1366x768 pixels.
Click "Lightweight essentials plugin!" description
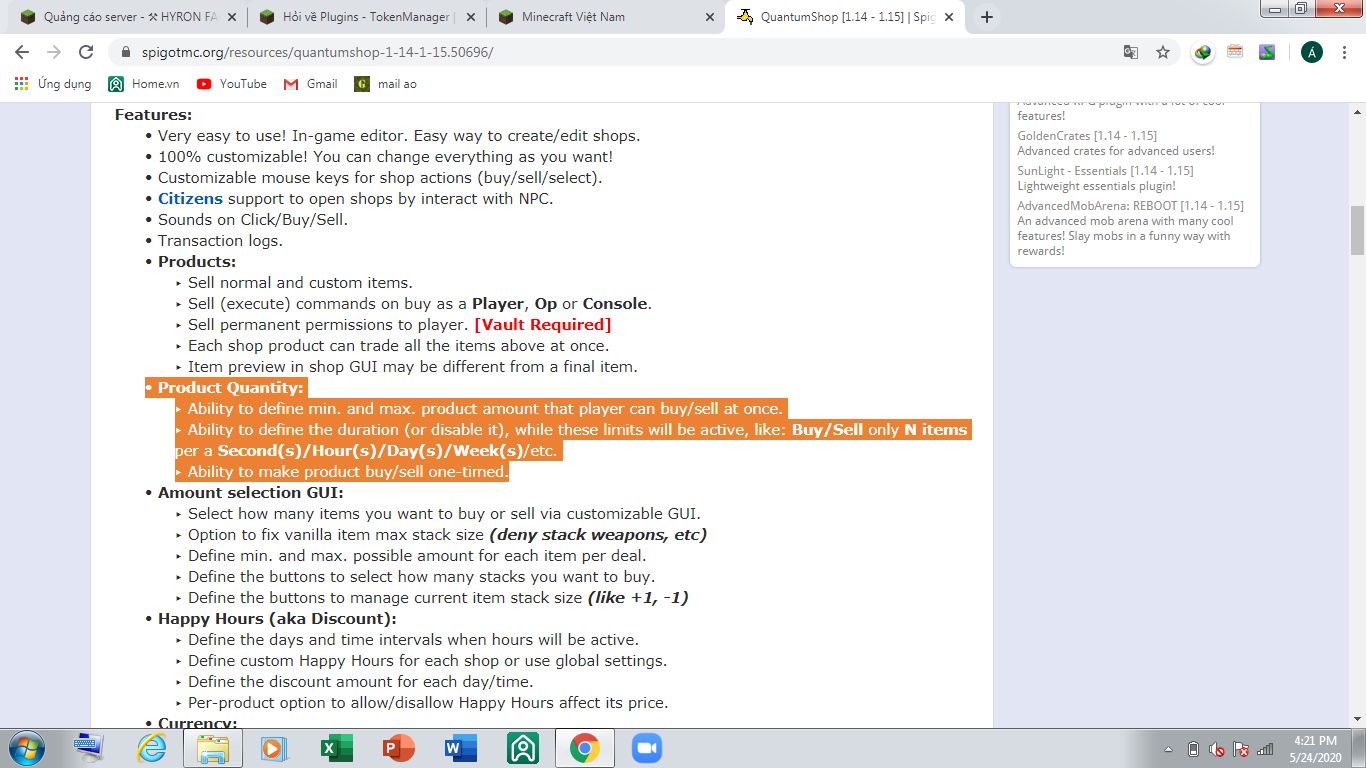pyautogui.click(x=1097, y=186)
